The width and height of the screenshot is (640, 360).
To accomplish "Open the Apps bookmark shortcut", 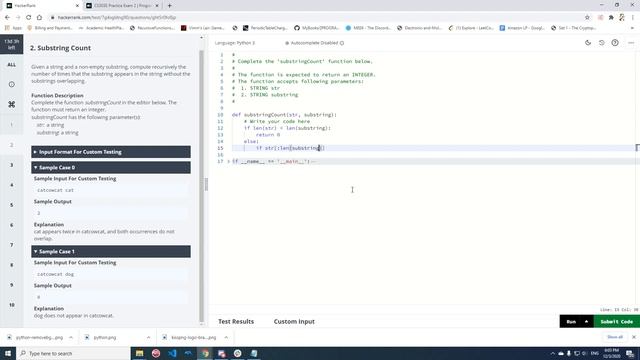I will click(13, 28).
